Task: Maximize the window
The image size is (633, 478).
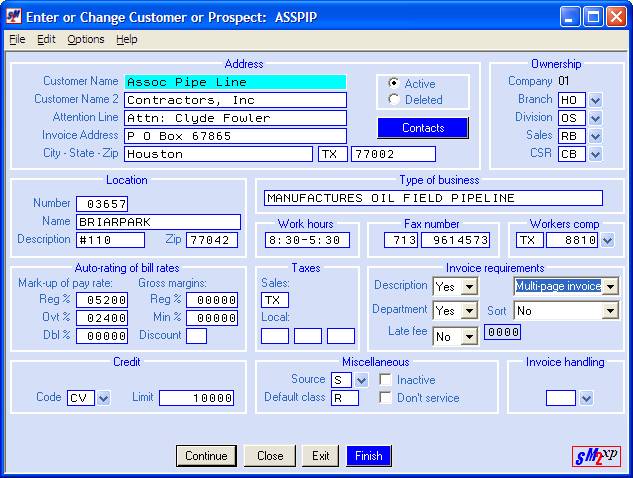Action: tap(593, 17)
